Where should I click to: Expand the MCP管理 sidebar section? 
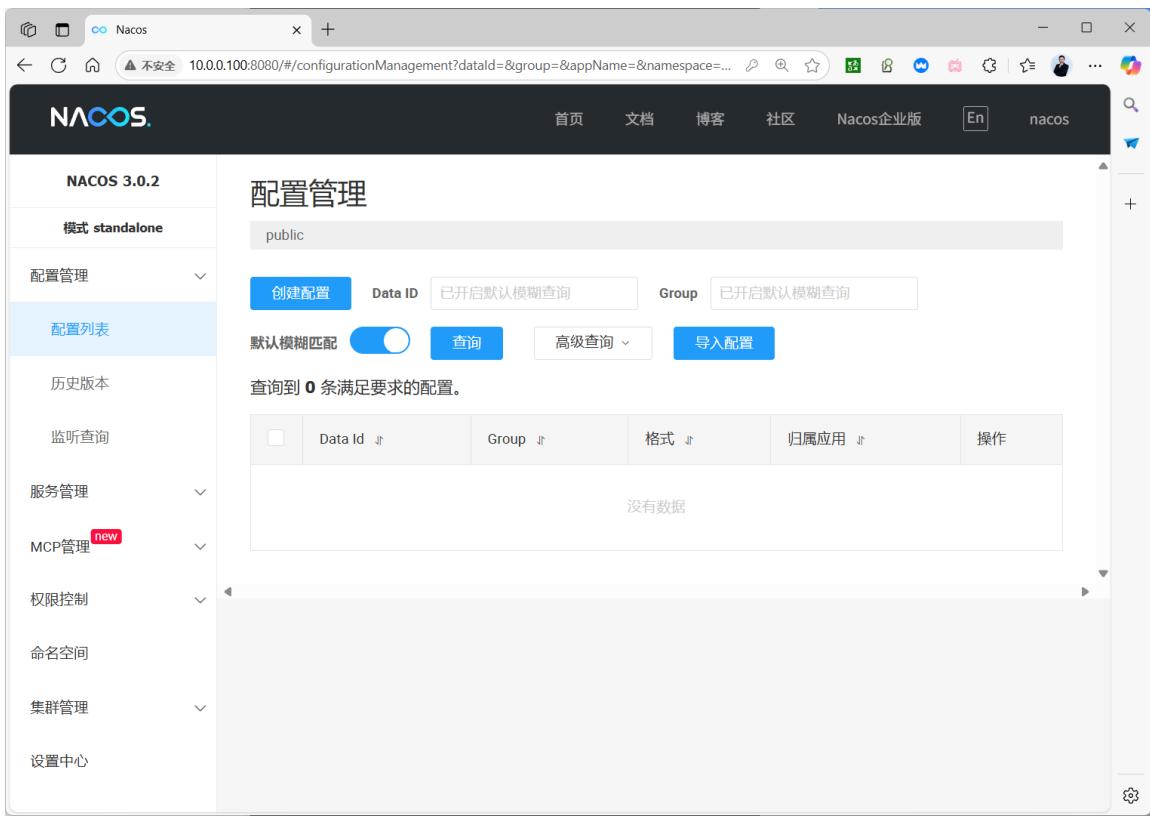pyautogui.click(x=113, y=546)
